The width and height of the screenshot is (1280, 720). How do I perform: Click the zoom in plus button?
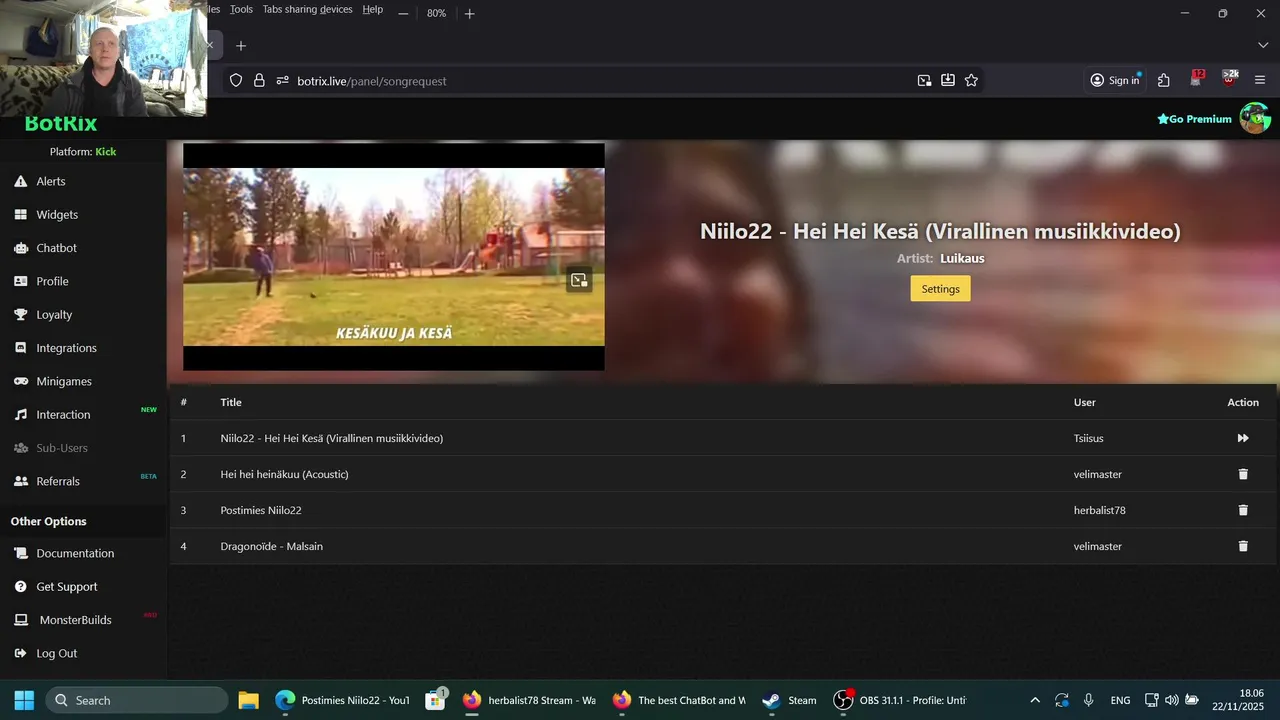tap(470, 13)
